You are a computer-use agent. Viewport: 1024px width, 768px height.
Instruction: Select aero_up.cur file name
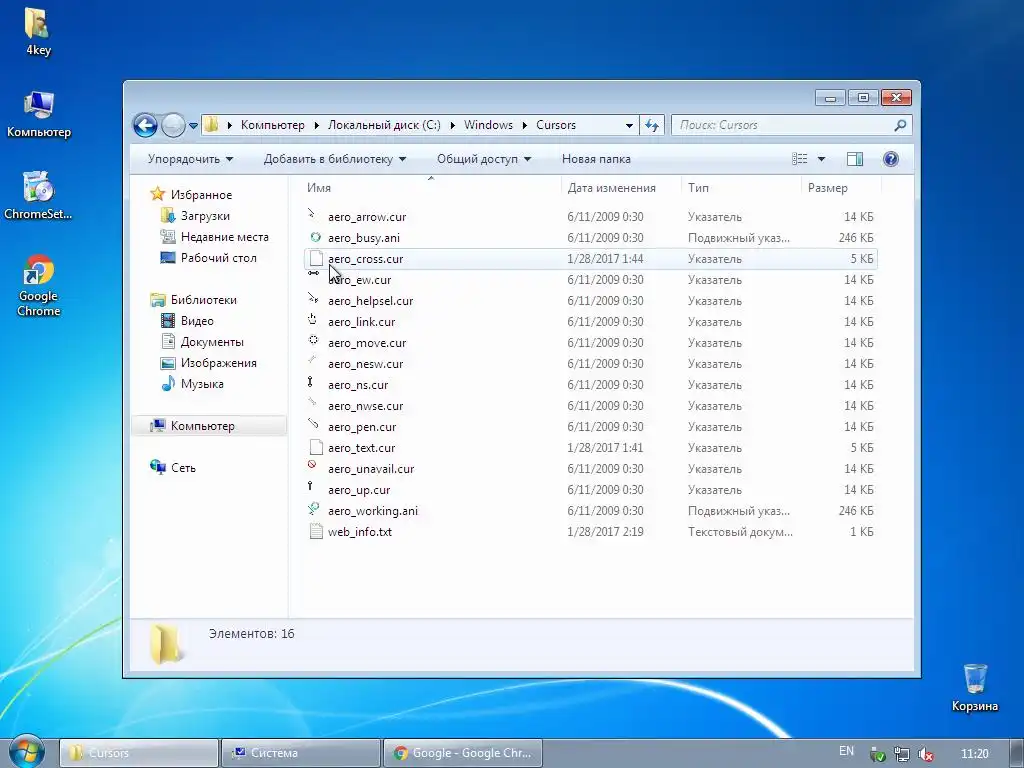click(x=359, y=490)
